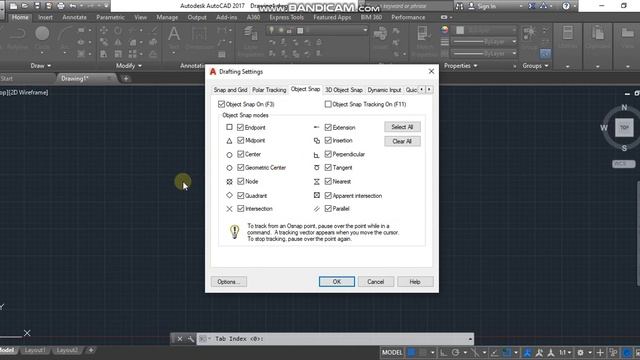Screen dimensions: 640x360
Task: Open the layer dropdown list in ribbon
Action: coord(365,30)
